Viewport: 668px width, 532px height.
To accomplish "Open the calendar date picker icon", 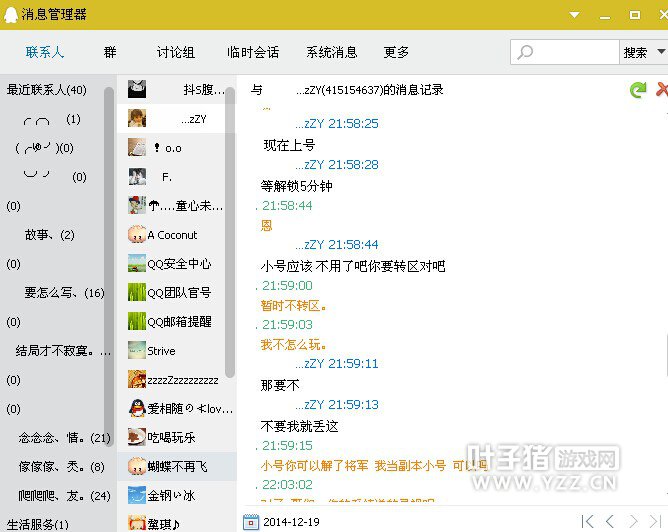I will pos(251,521).
